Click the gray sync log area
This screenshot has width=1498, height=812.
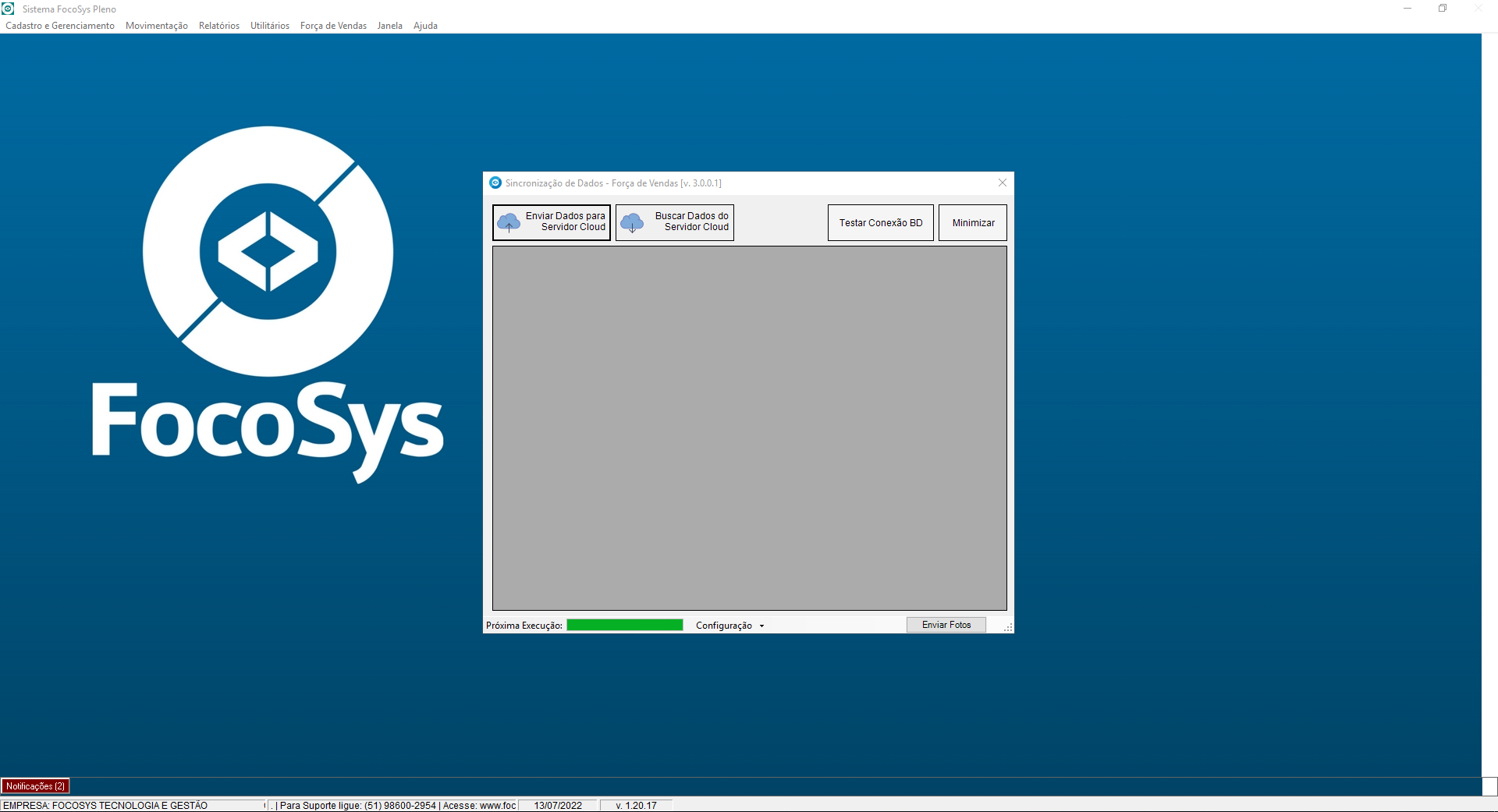(750, 428)
